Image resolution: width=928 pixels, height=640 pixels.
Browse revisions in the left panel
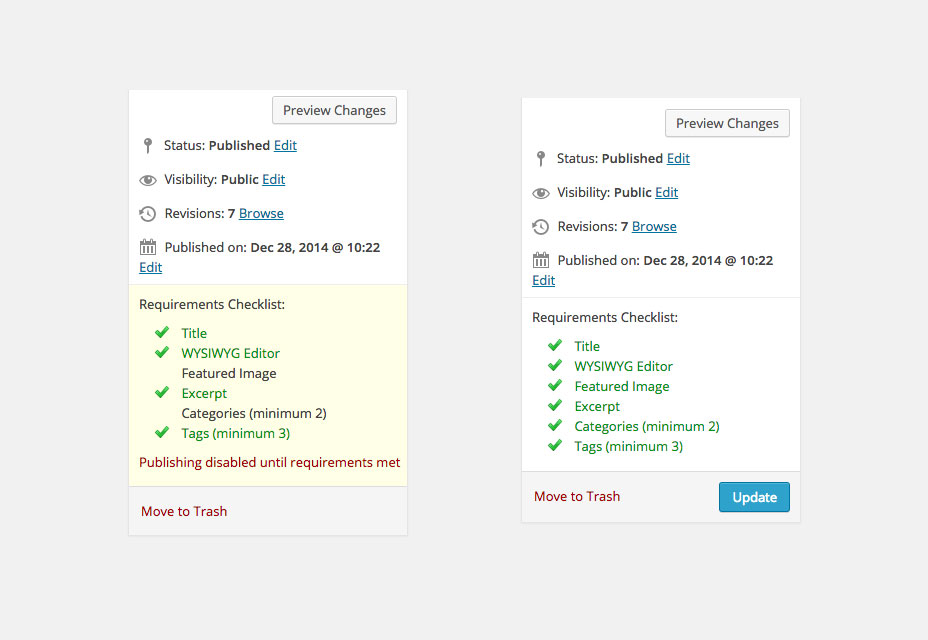click(261, 214)
